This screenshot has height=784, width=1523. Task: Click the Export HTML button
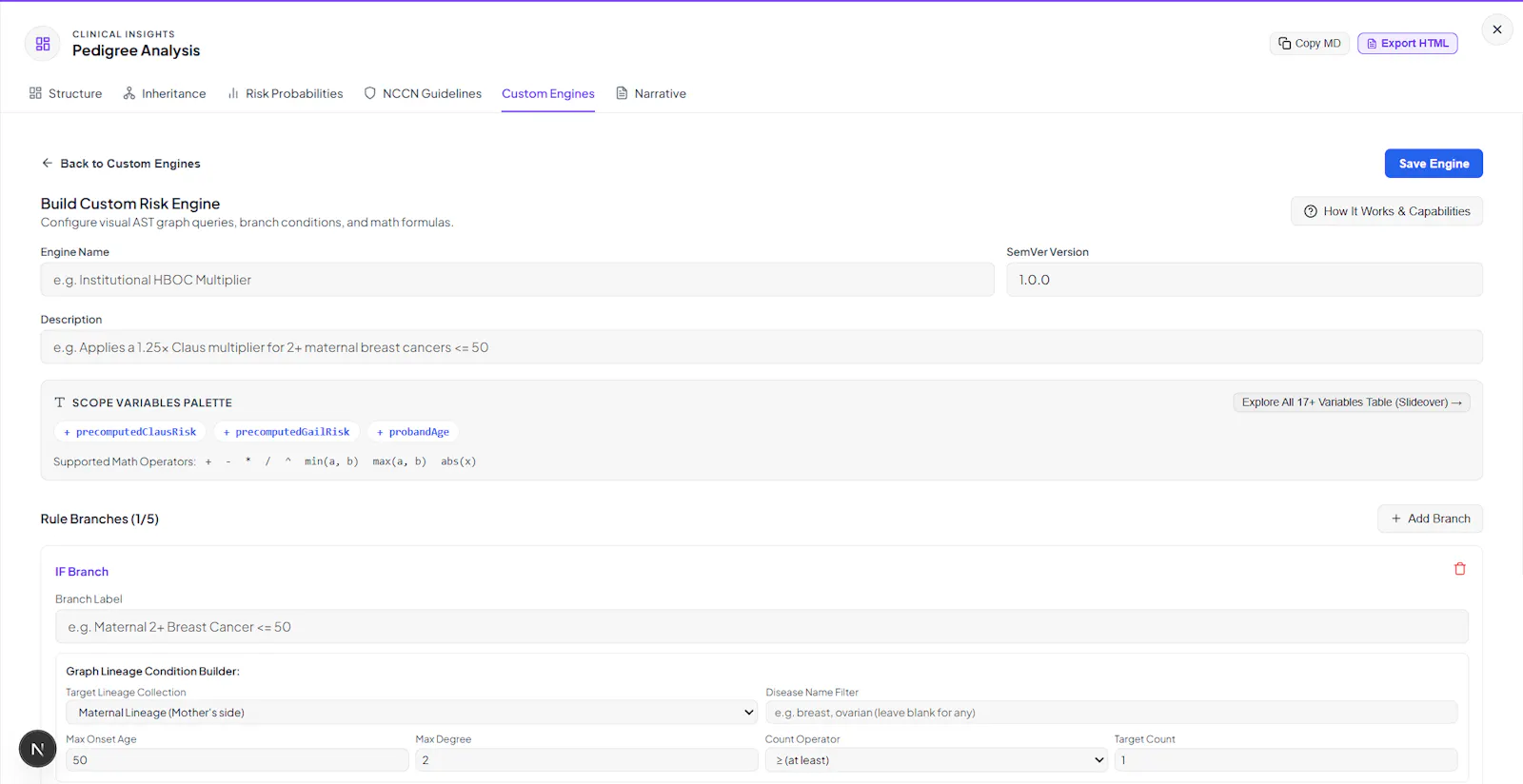coord(1407,44)
